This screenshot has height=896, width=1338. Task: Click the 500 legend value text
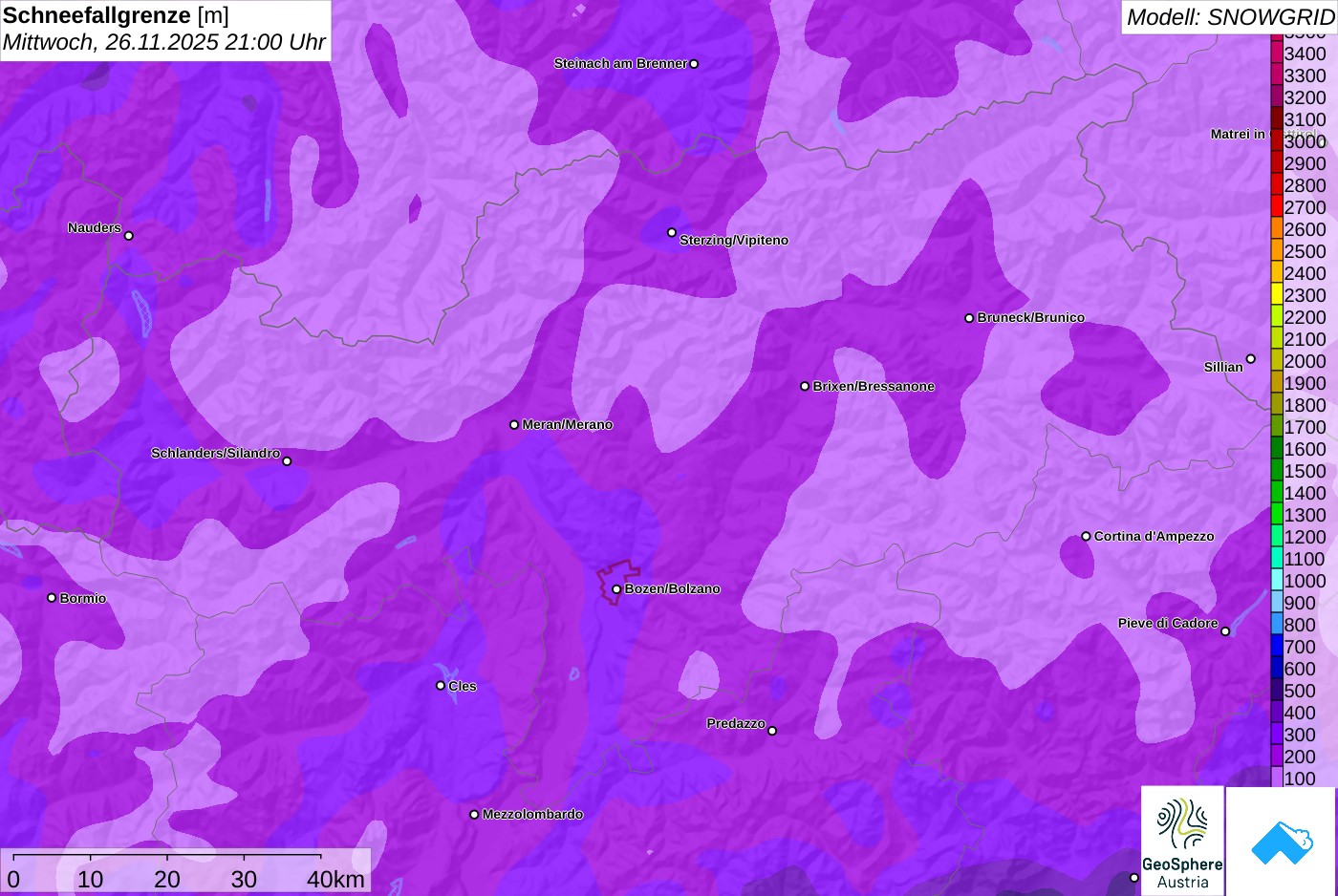point(1300,691)
